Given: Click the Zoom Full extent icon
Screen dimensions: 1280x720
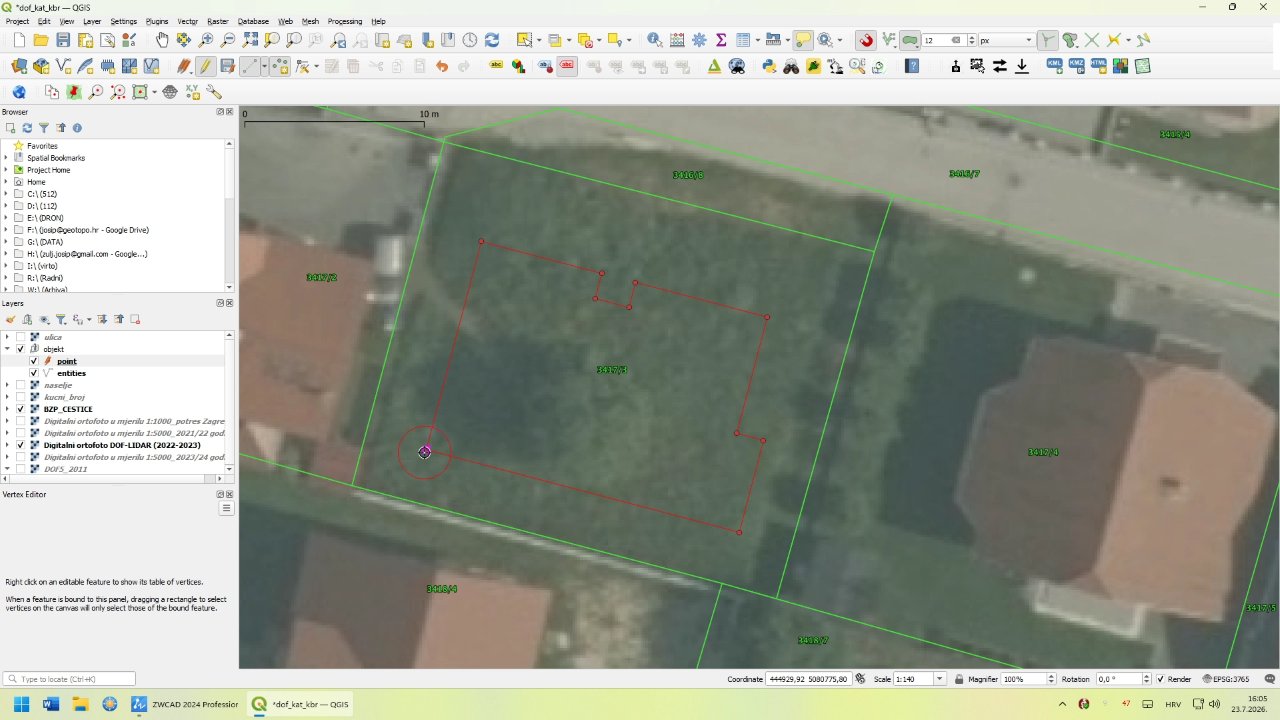Looking at the screenshot, I should pyautogui.click(x=250, y=40).
